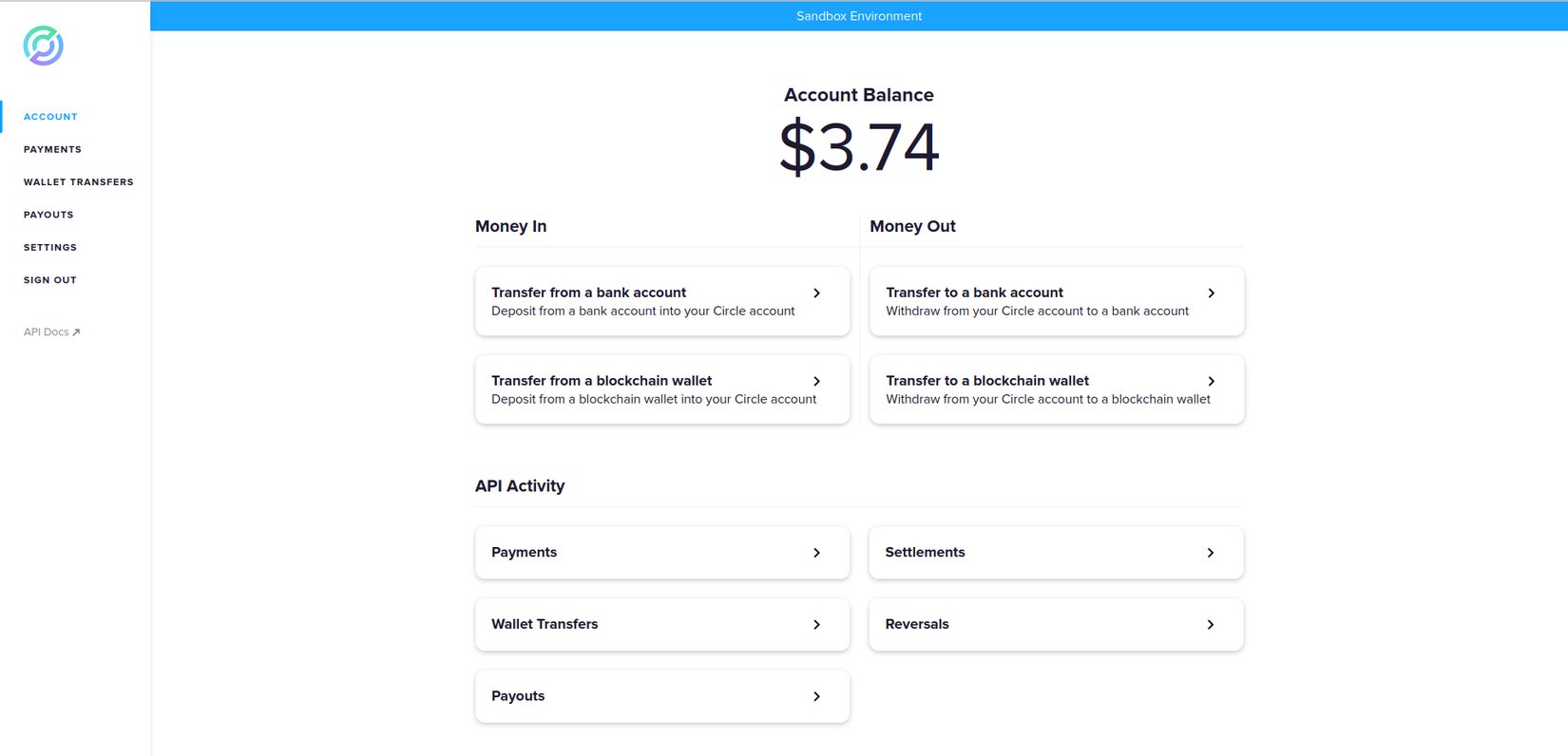1568x756 pixels.
Task: Click chevron on Transfer to a bank account
Action: pyautogui.click(x=1211, y=293)
